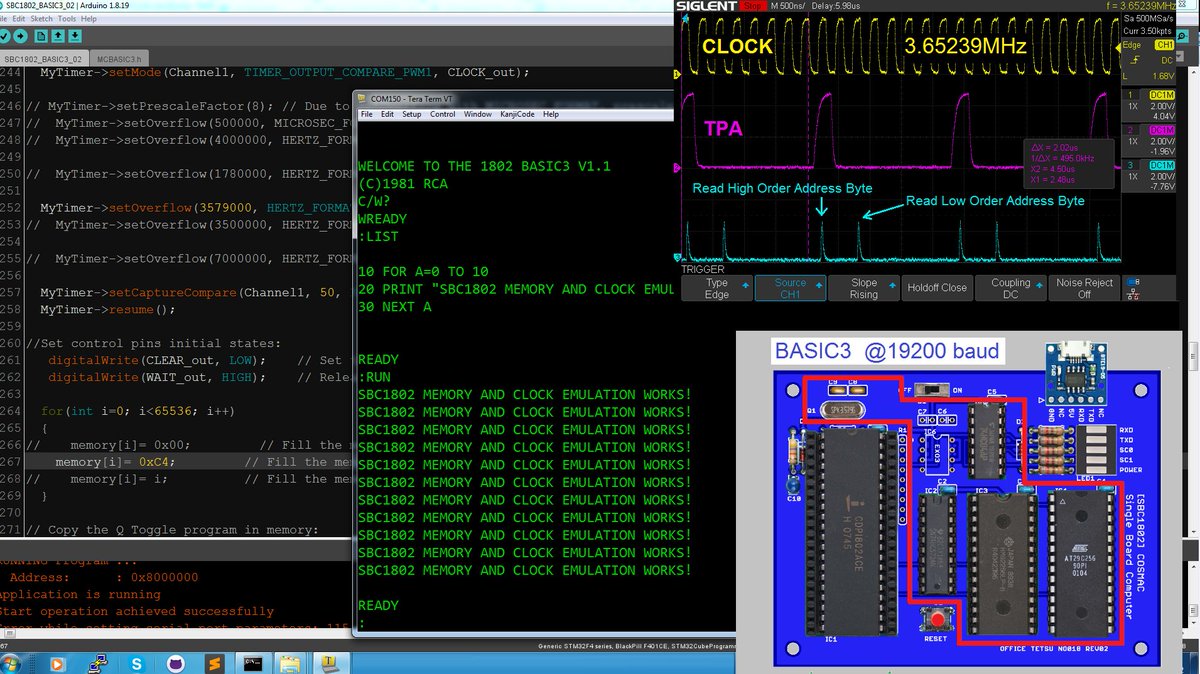
Task: Open Tera Term KanjiCode menu
Action: (517, 114)
